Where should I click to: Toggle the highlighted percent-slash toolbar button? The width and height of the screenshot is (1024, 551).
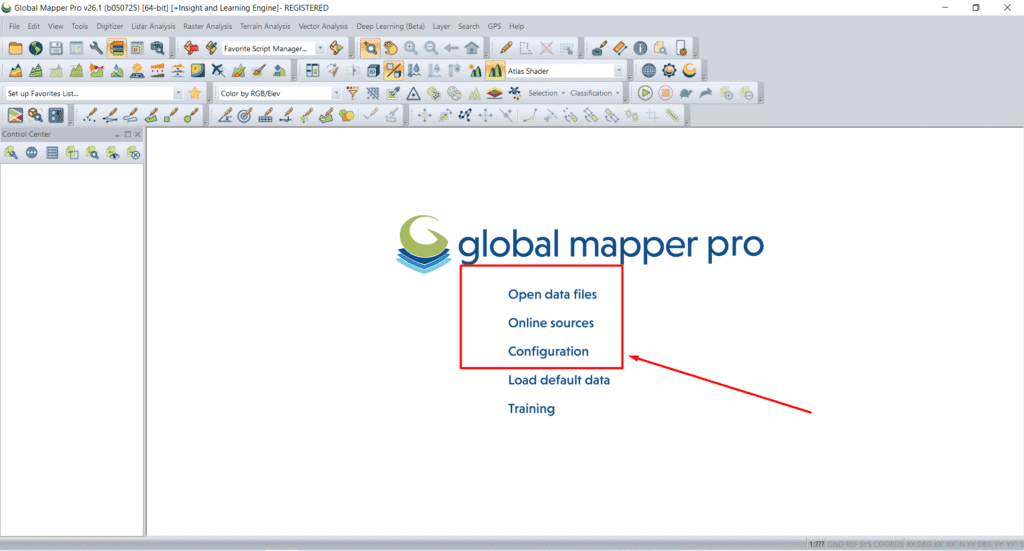[393, 71]
